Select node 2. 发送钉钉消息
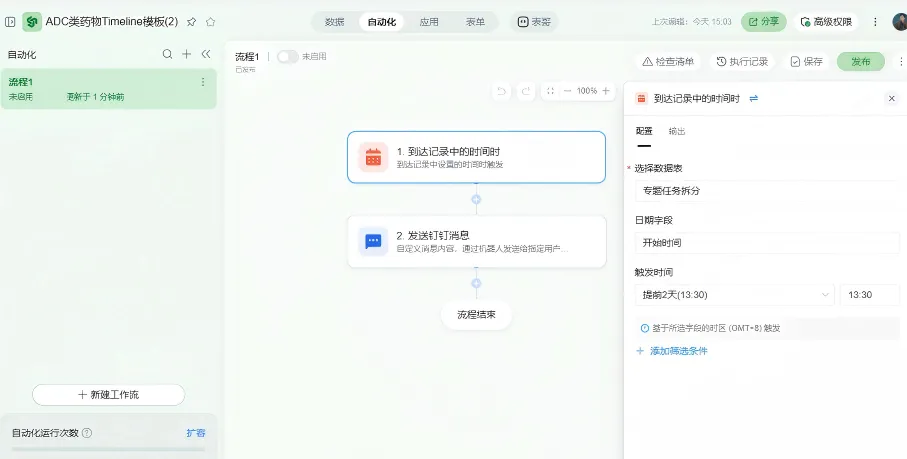This screenshot has height=459, width=907. point(476,241)
